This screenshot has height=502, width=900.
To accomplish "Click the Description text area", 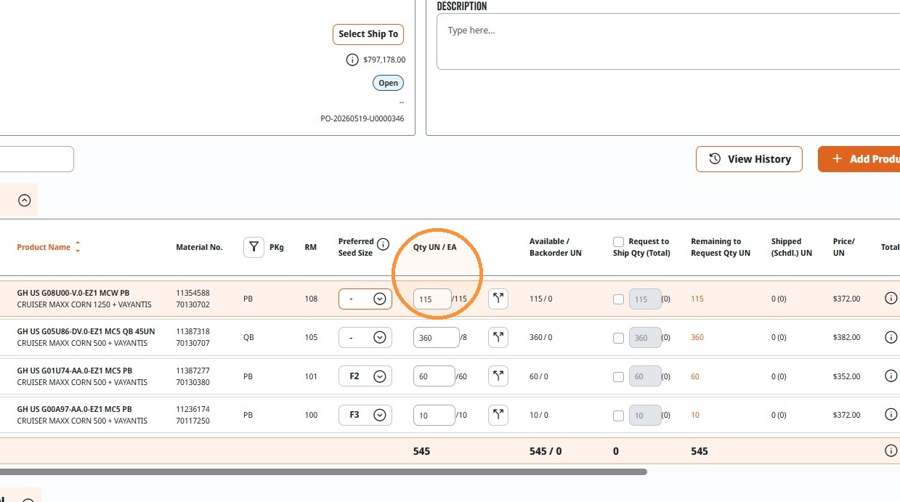I will point(668,41).
